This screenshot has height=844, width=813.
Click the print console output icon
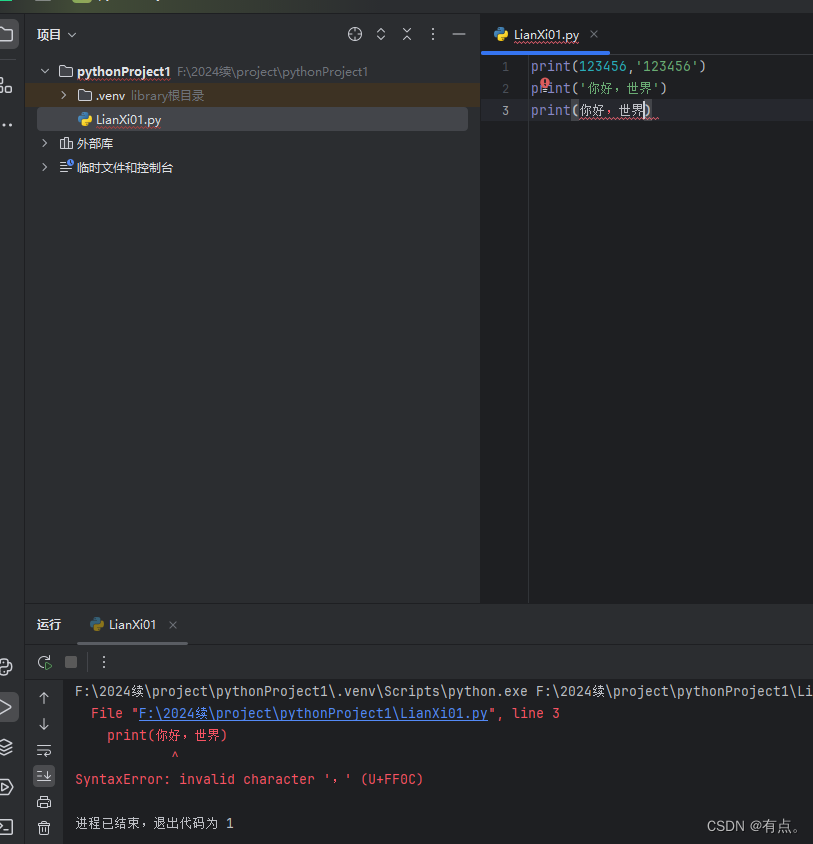point(44,802)
